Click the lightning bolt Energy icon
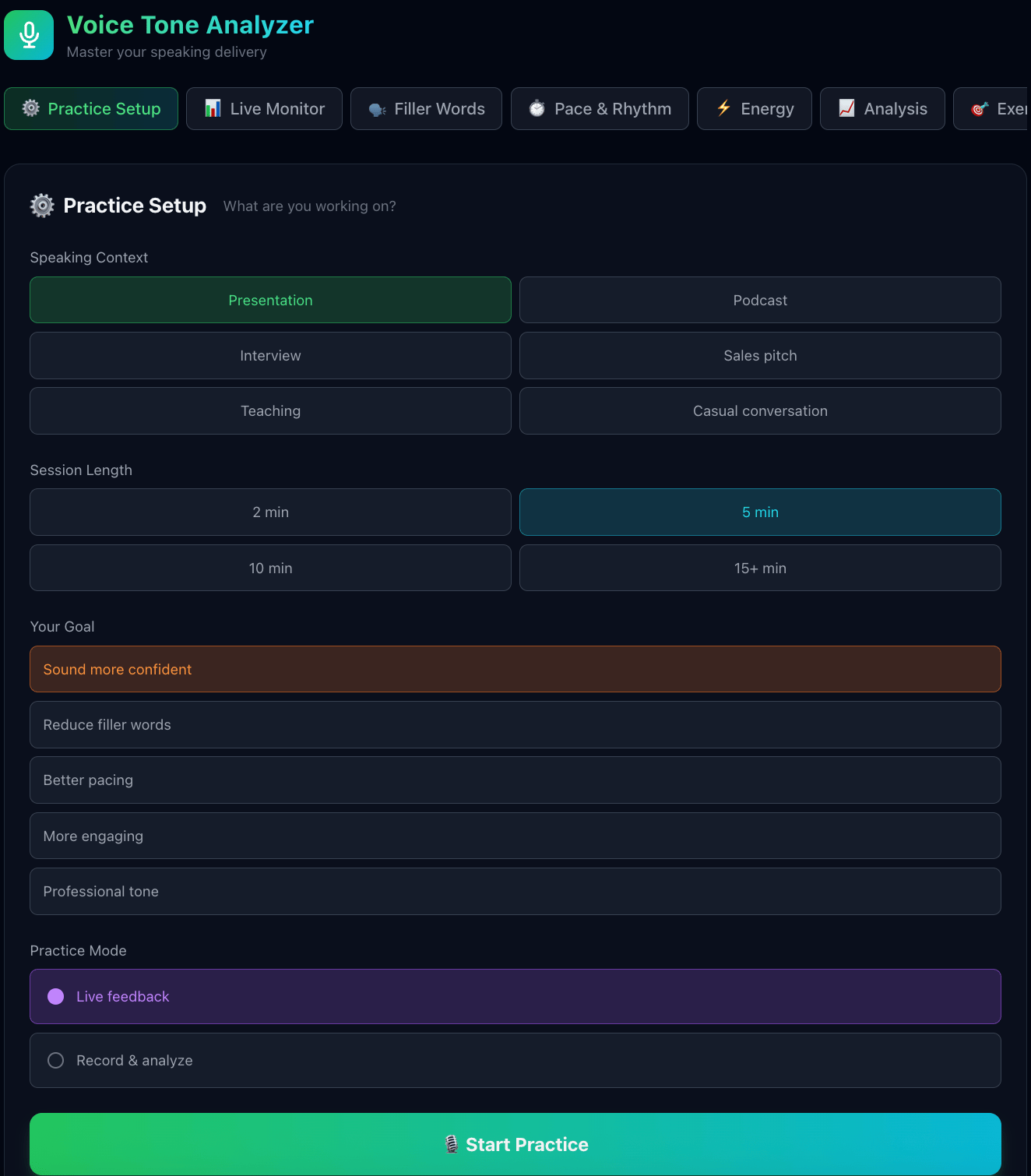This screenshot has height=1176, width=1031. [724, 108]
